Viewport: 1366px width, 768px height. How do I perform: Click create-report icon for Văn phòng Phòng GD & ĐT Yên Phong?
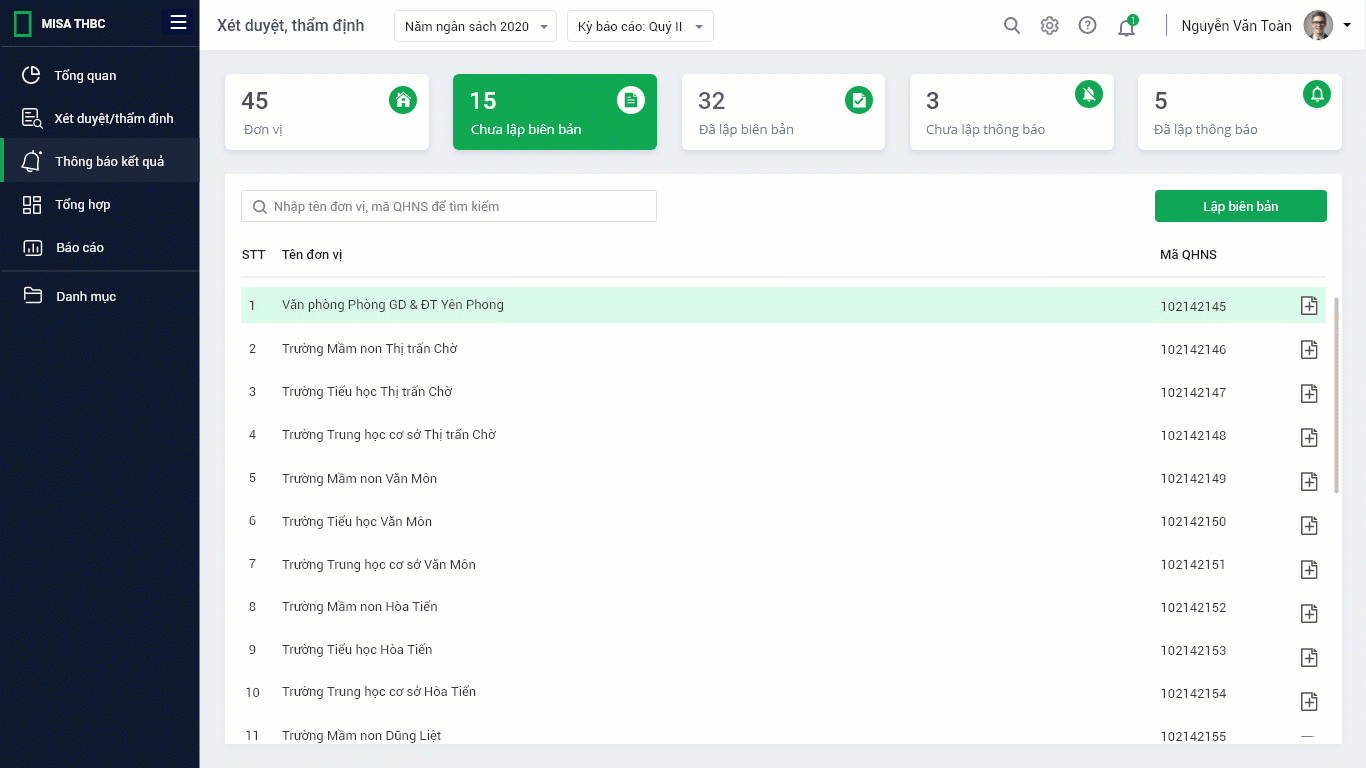click(1309, 306)
